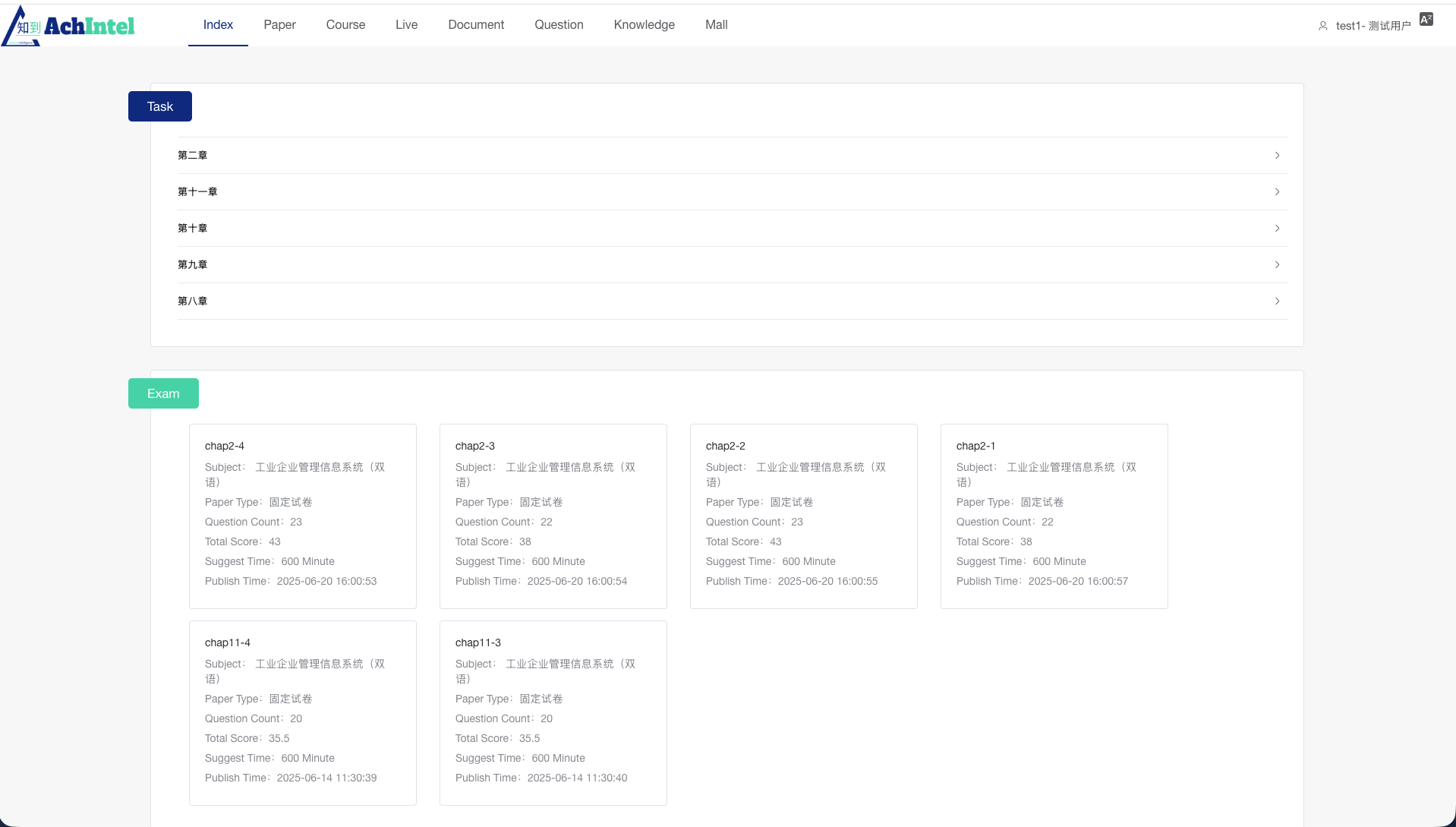The width and height of the screenshot is (1456, 827).
Task: Expand the 第十一章 task row arrow
Action: pyautogui.click(x=1277, y=192)
